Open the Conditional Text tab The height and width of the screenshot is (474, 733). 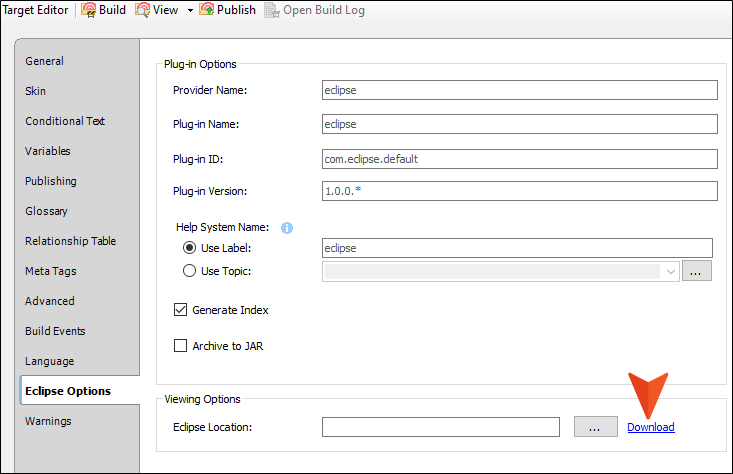(65, 121)
